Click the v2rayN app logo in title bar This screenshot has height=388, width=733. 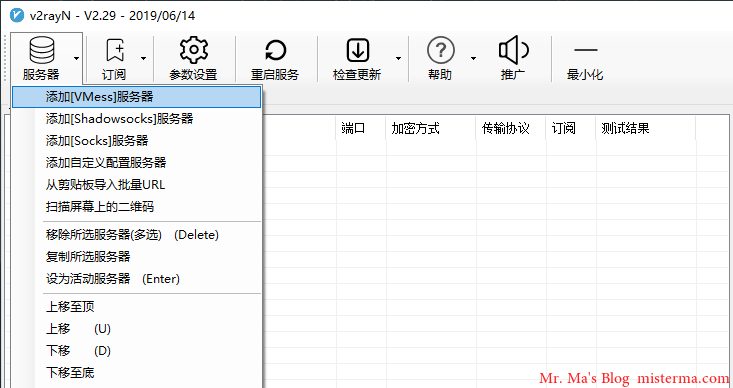click(x=17, y=15)
